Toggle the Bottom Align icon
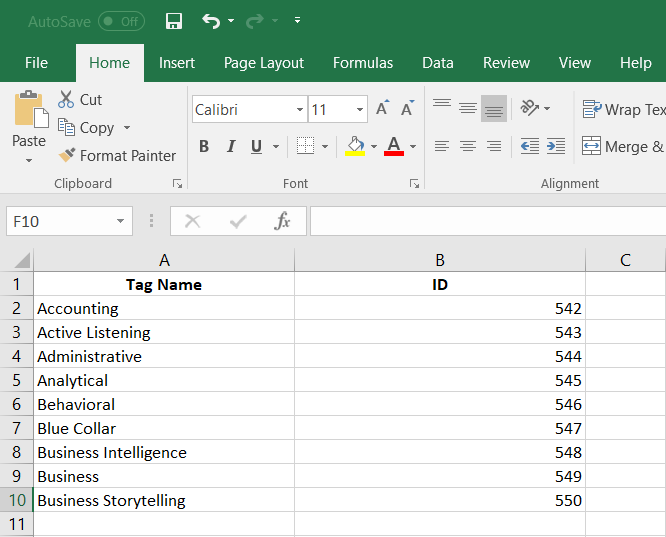 tap(494, 108)
